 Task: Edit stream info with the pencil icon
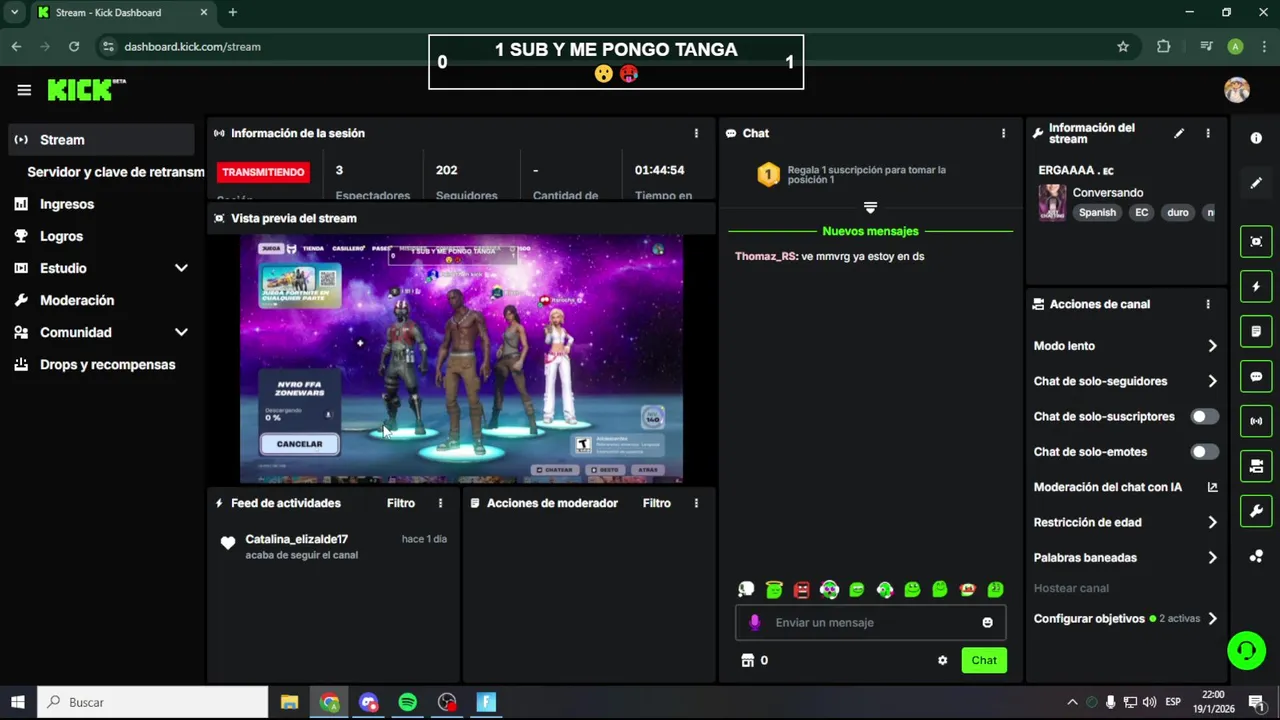[1179, 133]
